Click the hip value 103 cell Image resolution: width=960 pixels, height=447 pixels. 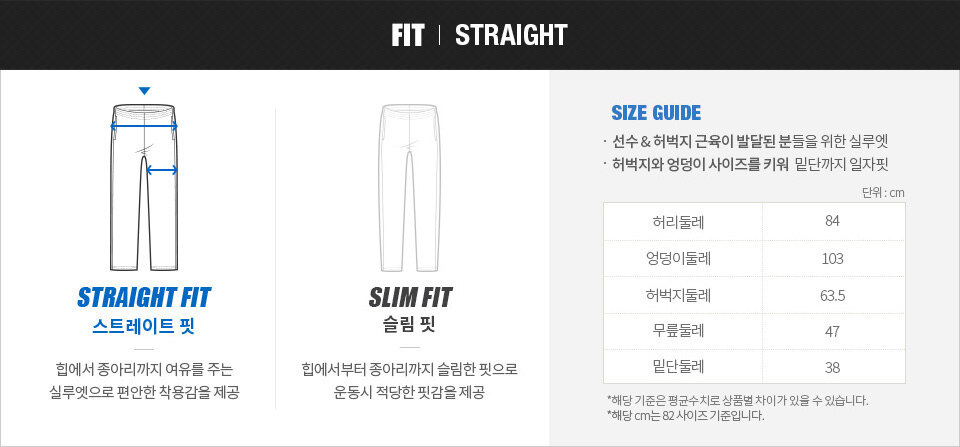point(832,258)
